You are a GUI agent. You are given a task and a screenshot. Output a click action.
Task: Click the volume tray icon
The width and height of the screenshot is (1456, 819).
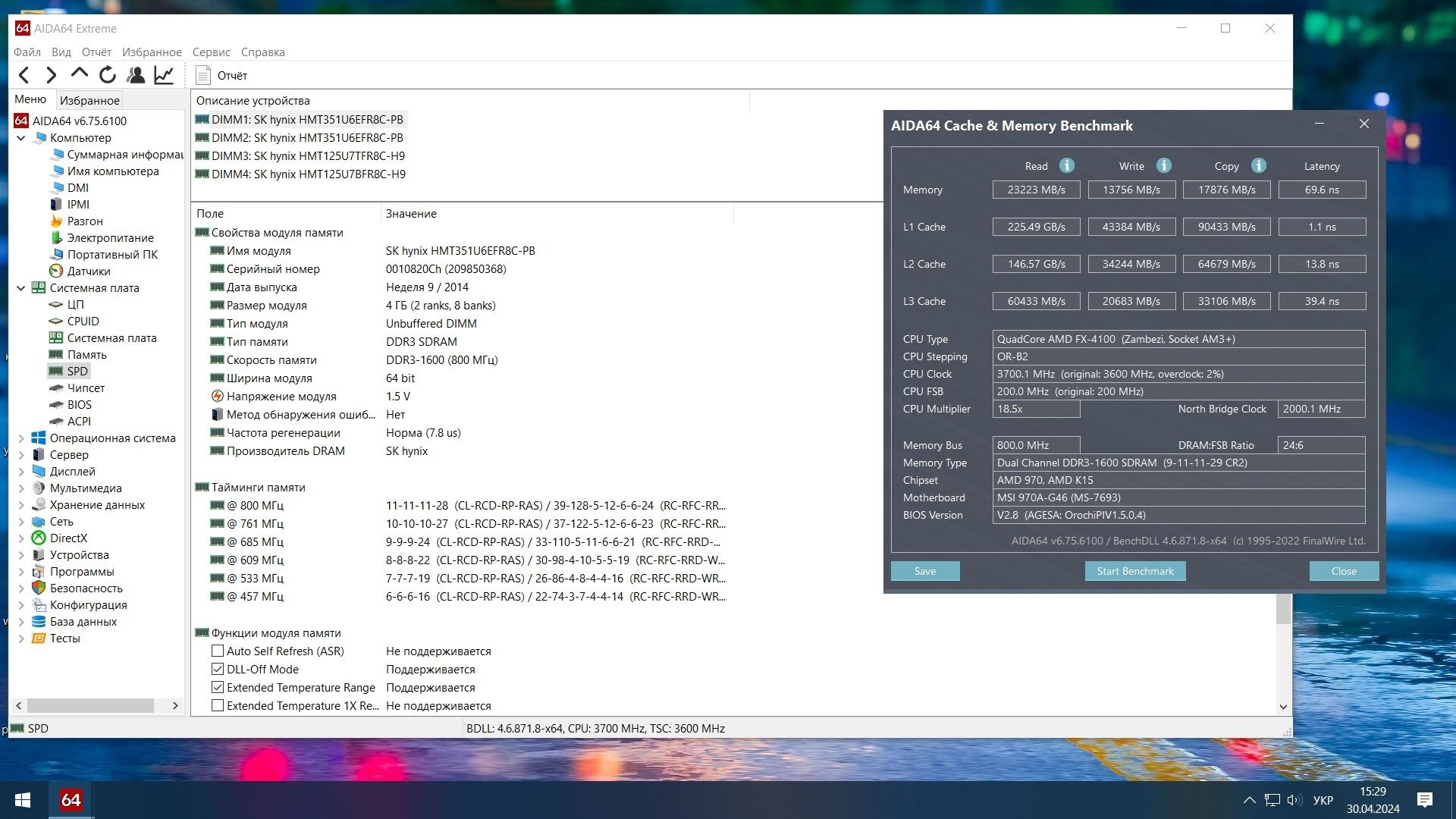click(x=1294, y=800)
